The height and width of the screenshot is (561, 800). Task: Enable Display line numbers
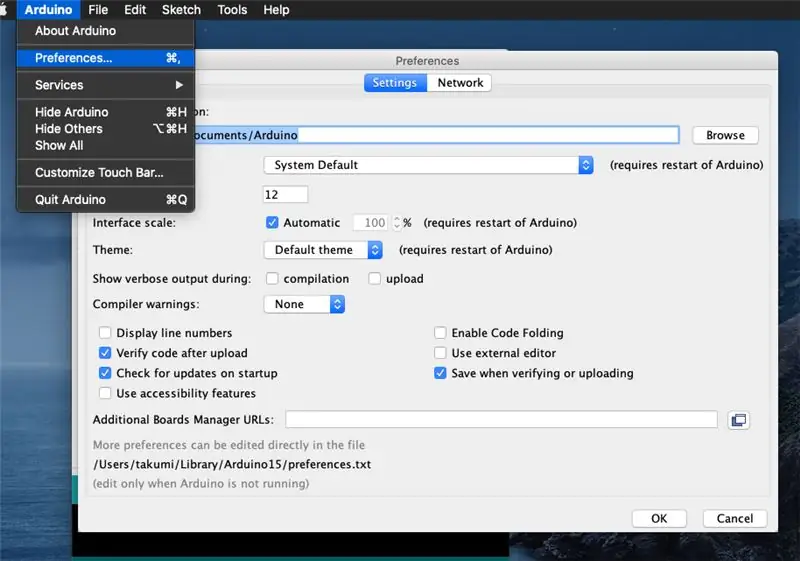click(x=105, y=333)
